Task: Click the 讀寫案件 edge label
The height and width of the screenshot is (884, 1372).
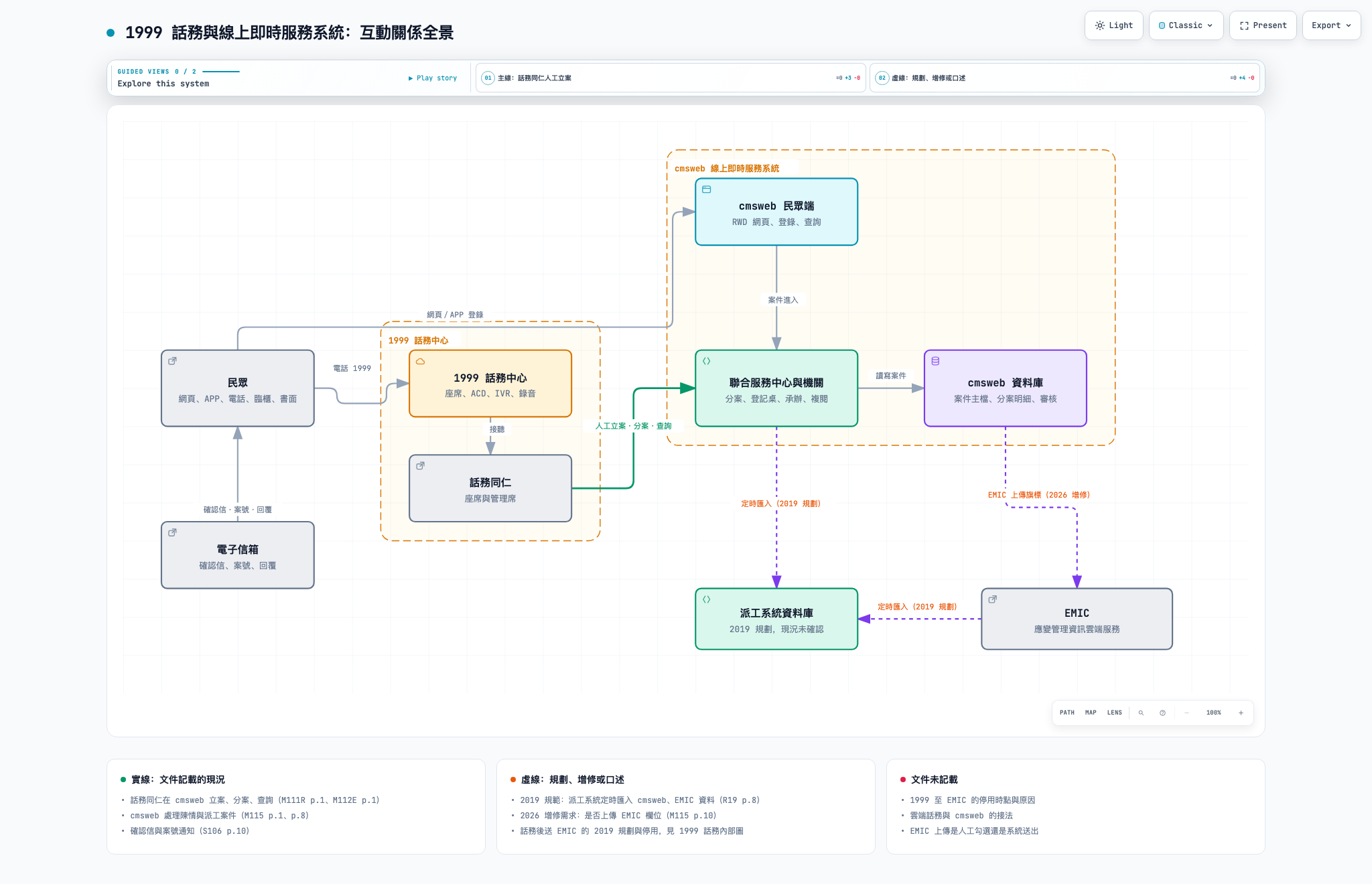Action: pyautogui.click(x=891, y=376)
